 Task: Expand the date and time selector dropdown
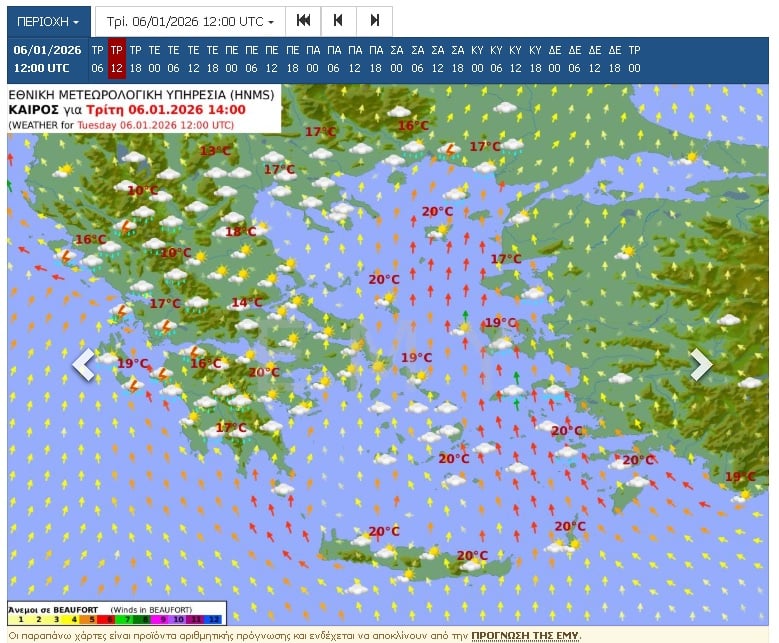(190, 21)
